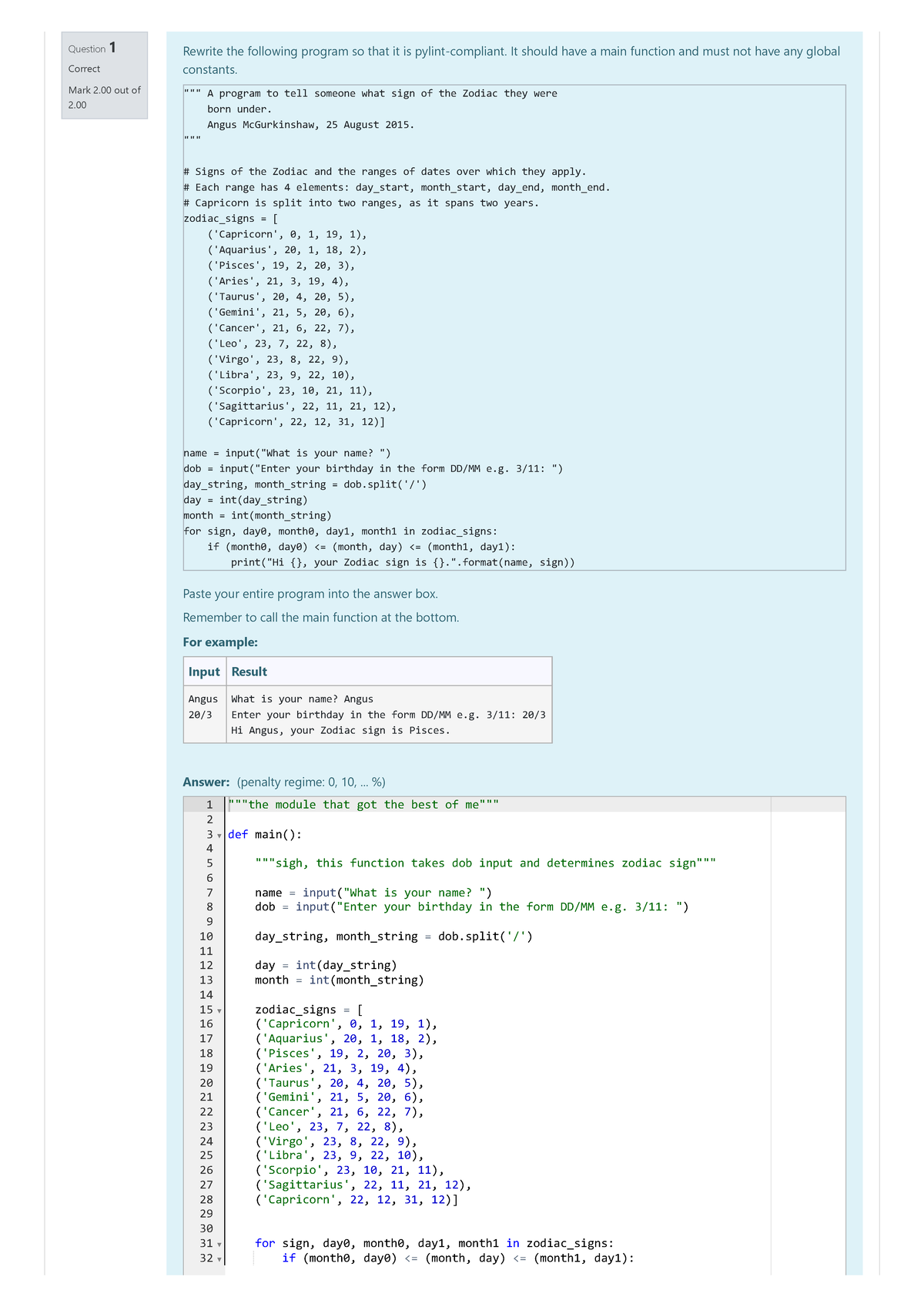924x1307 pixels.
Task: Click the print statement in the question code
Action: coord(403,562)
